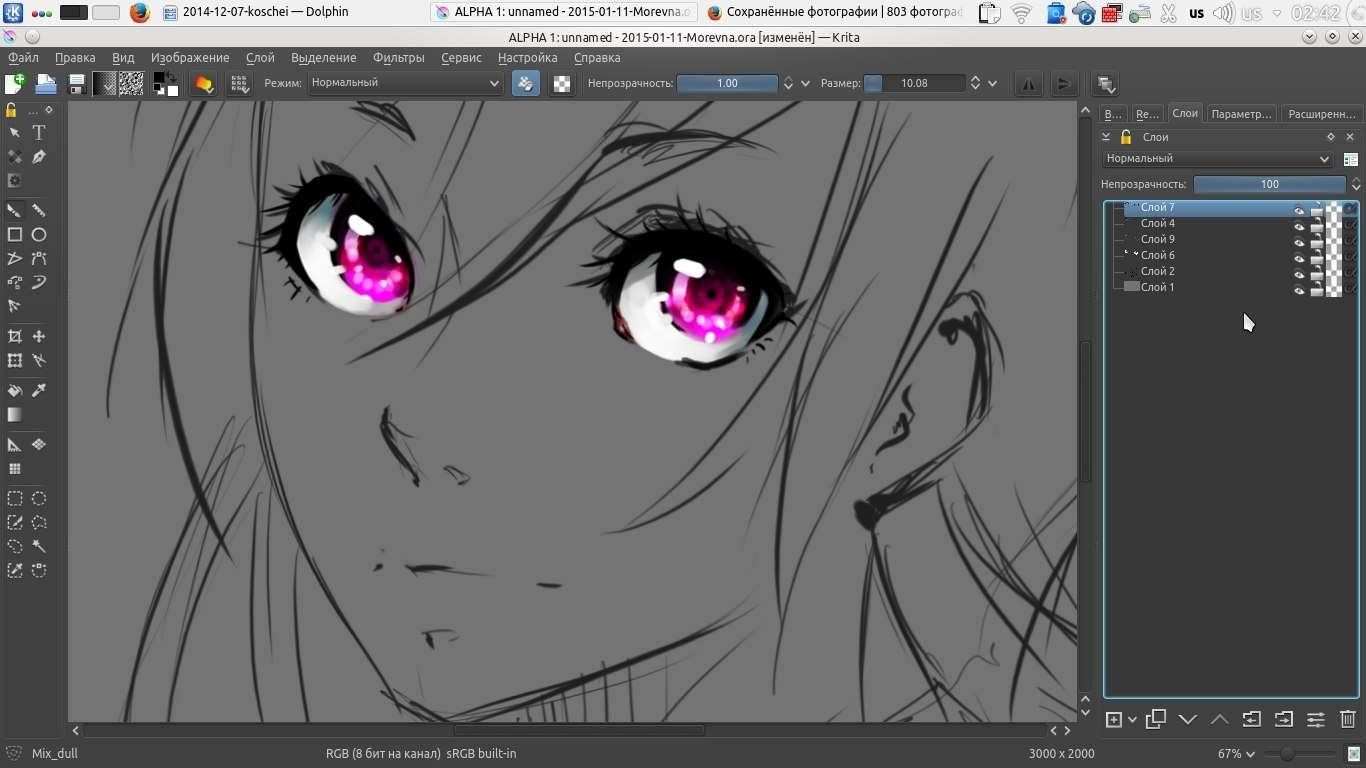Open the brush presets chooser grid
1366x768 pixels.
(x=239, y=84)
